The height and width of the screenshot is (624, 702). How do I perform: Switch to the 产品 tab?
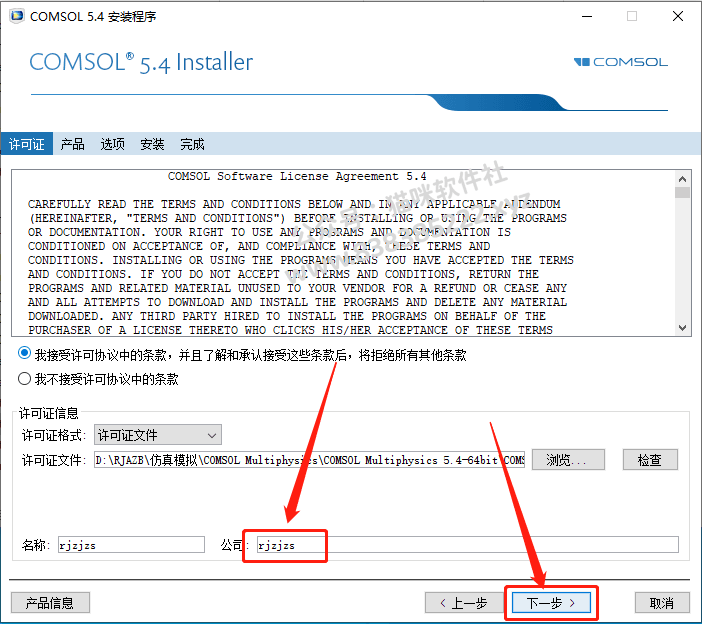pos(72,144)
